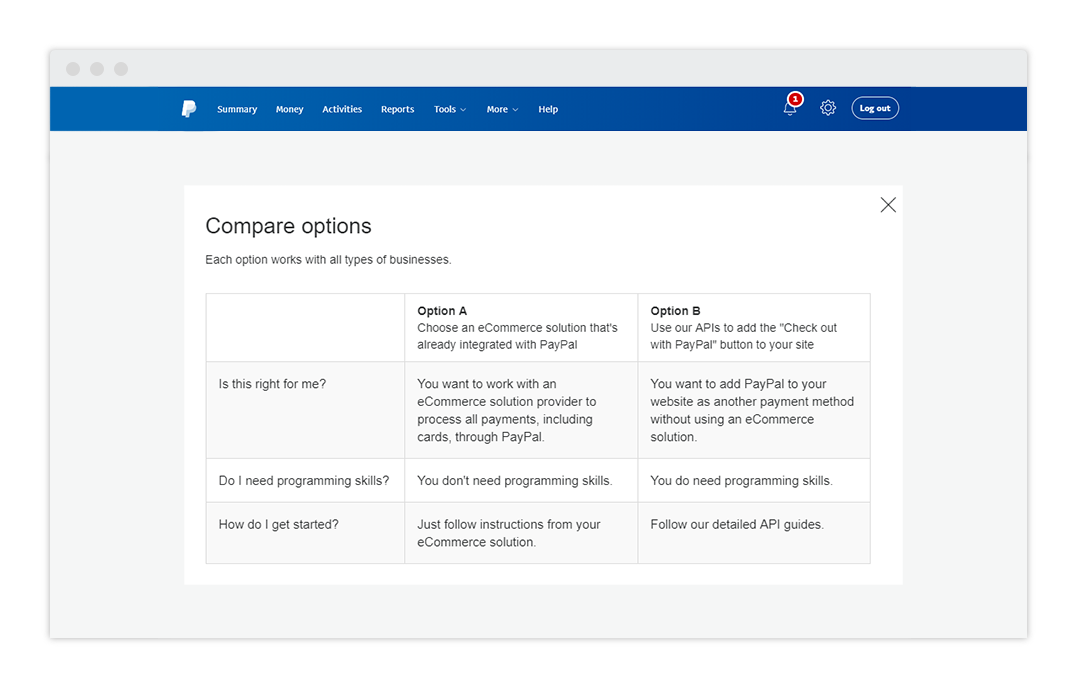
Task: Click 'Follow our detailed API guides.' cell
Action: [x=754, y=532]
